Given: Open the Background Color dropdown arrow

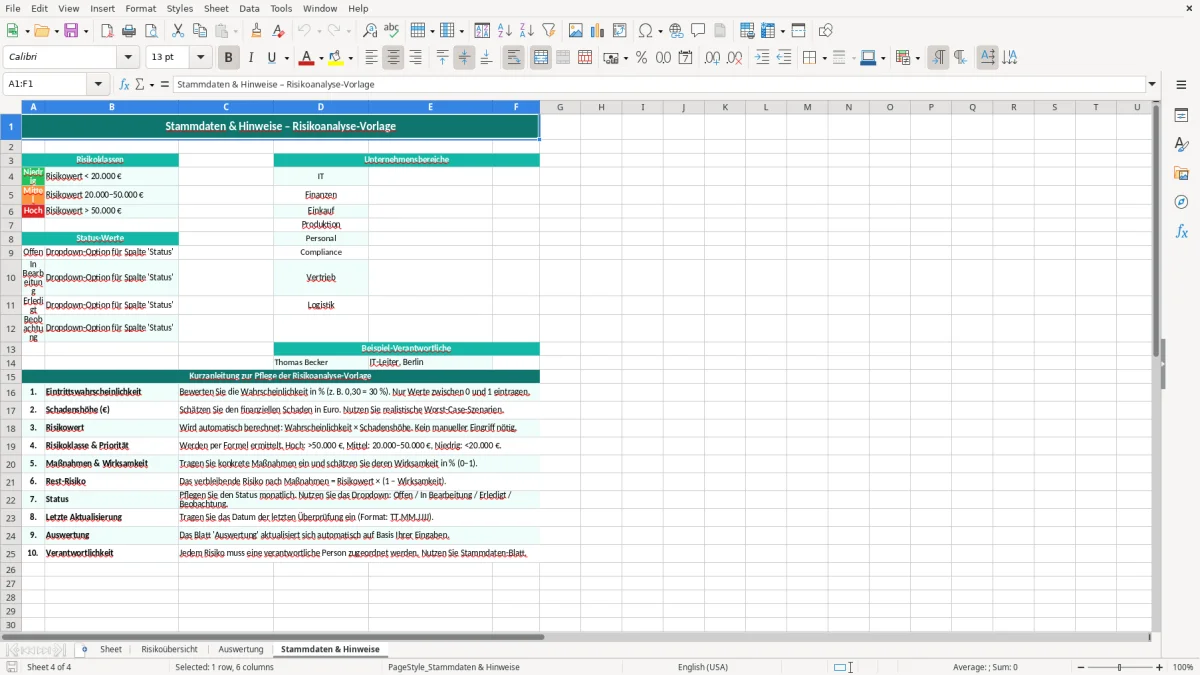Looking at the screenshot, I should click(x=351, y=58).
